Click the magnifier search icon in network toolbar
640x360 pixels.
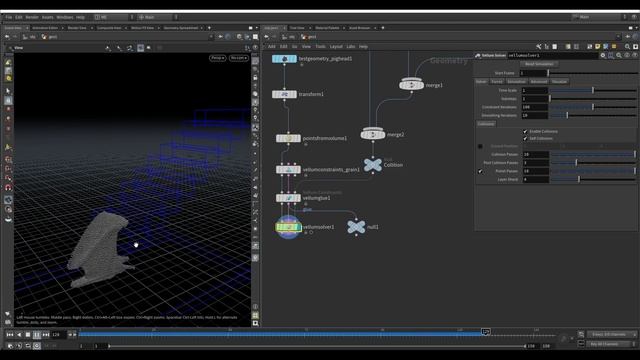[627, 47]
